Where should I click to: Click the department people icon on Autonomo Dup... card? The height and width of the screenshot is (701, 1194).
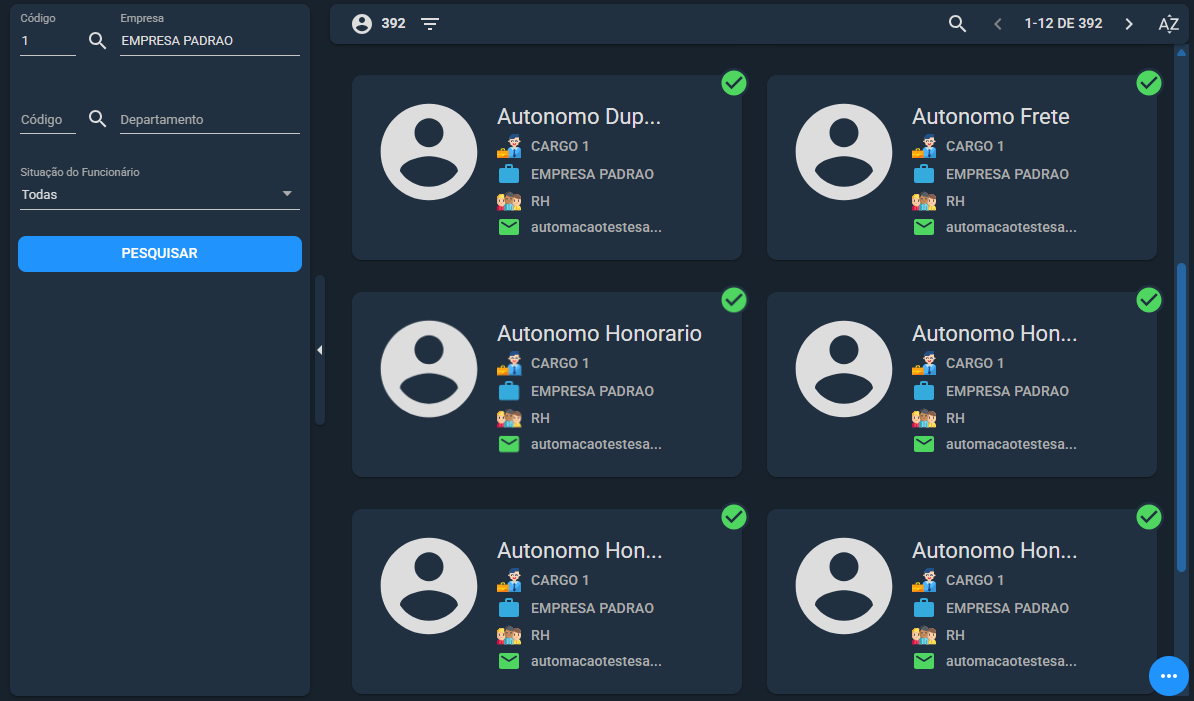click(x=509, y=201)
